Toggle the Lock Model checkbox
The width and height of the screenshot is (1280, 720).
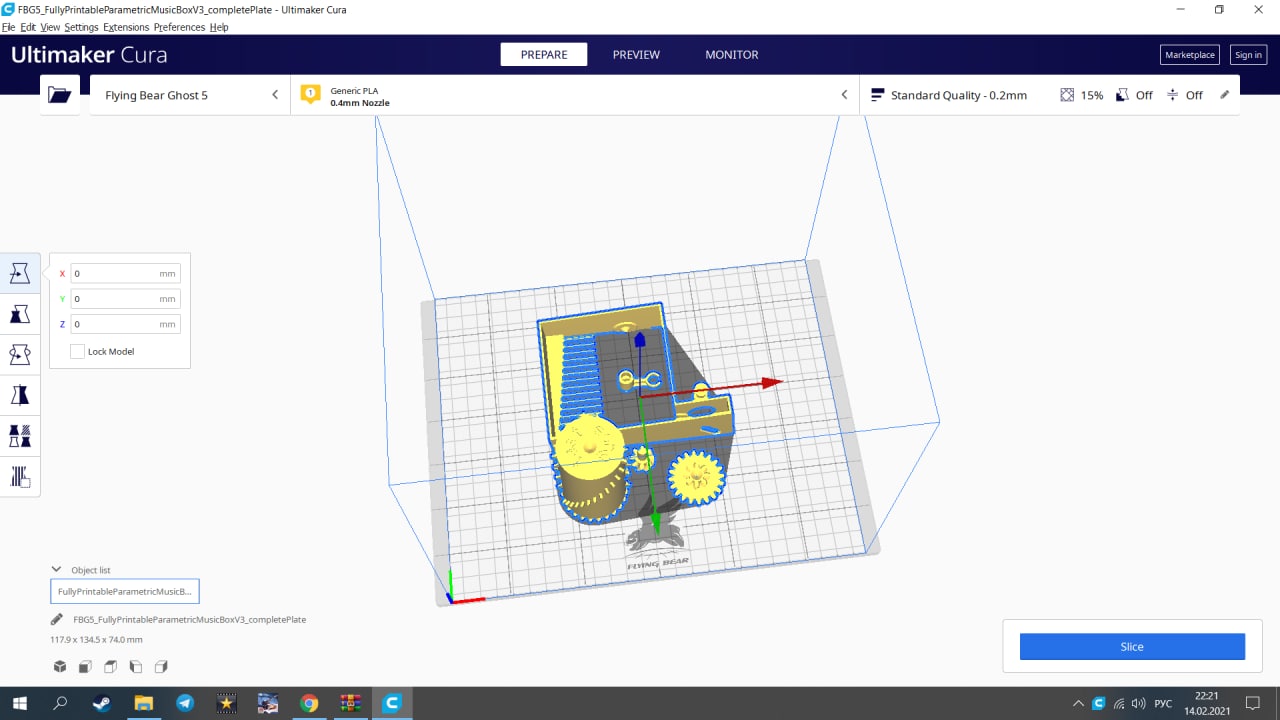(x=77, y=351)
